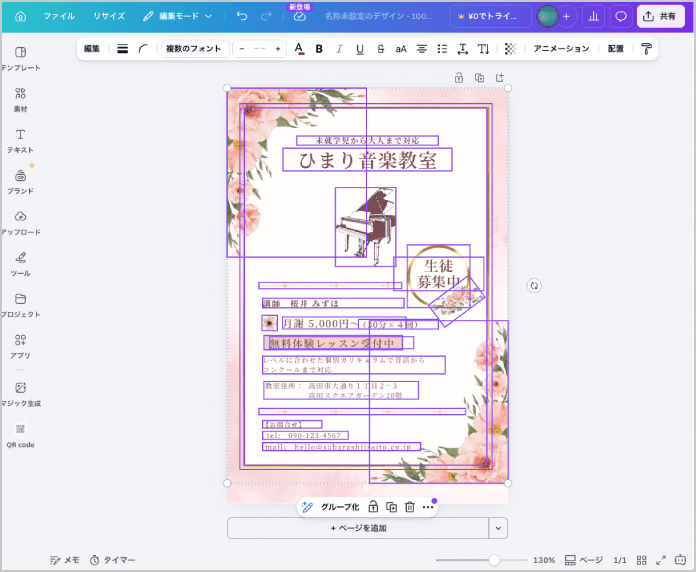Open letter and line spacing
Screen dimensions: 696x572
pyautogui.click(x=463, y=49)
